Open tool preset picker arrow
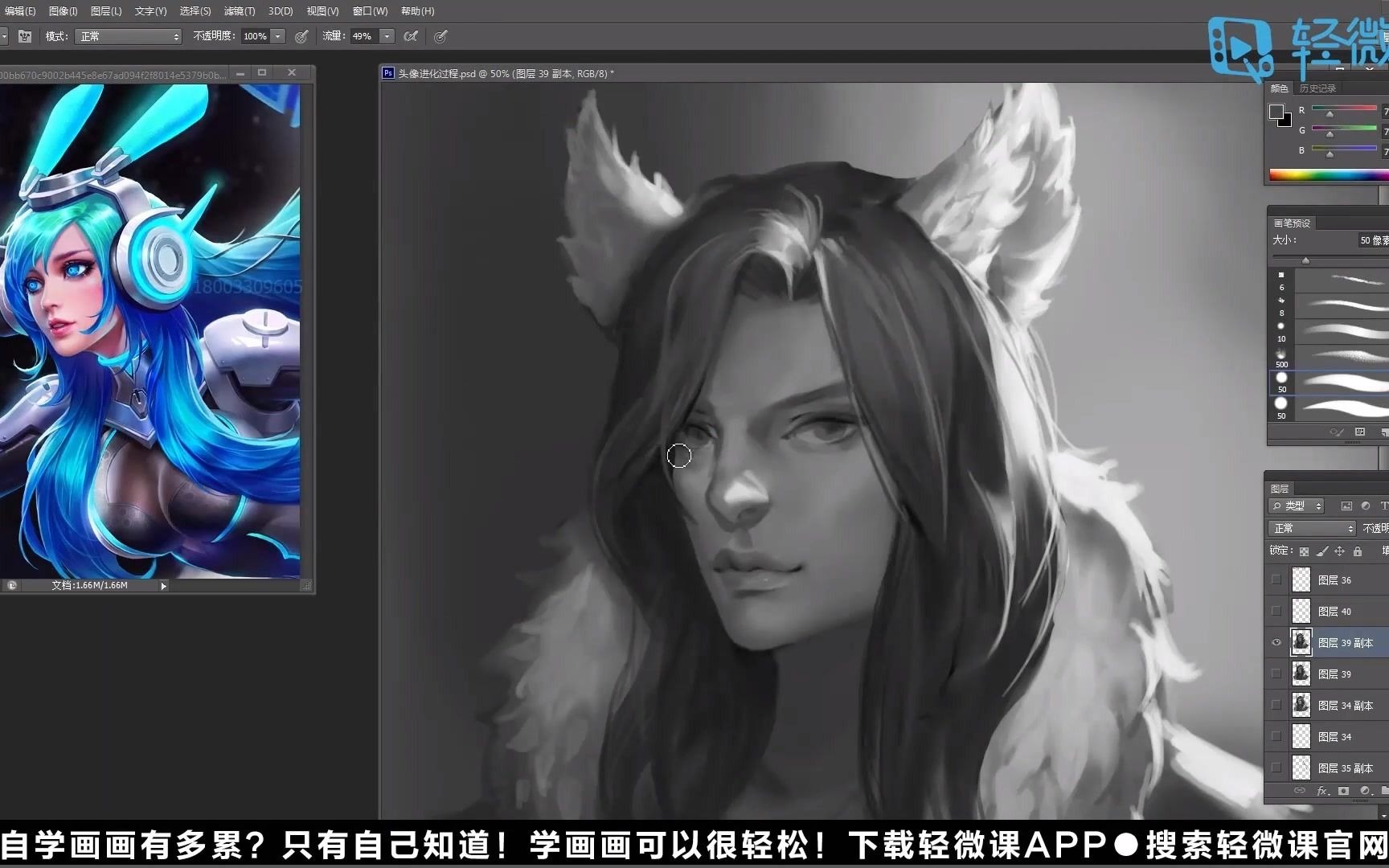1389x868 pixels. 4,36
